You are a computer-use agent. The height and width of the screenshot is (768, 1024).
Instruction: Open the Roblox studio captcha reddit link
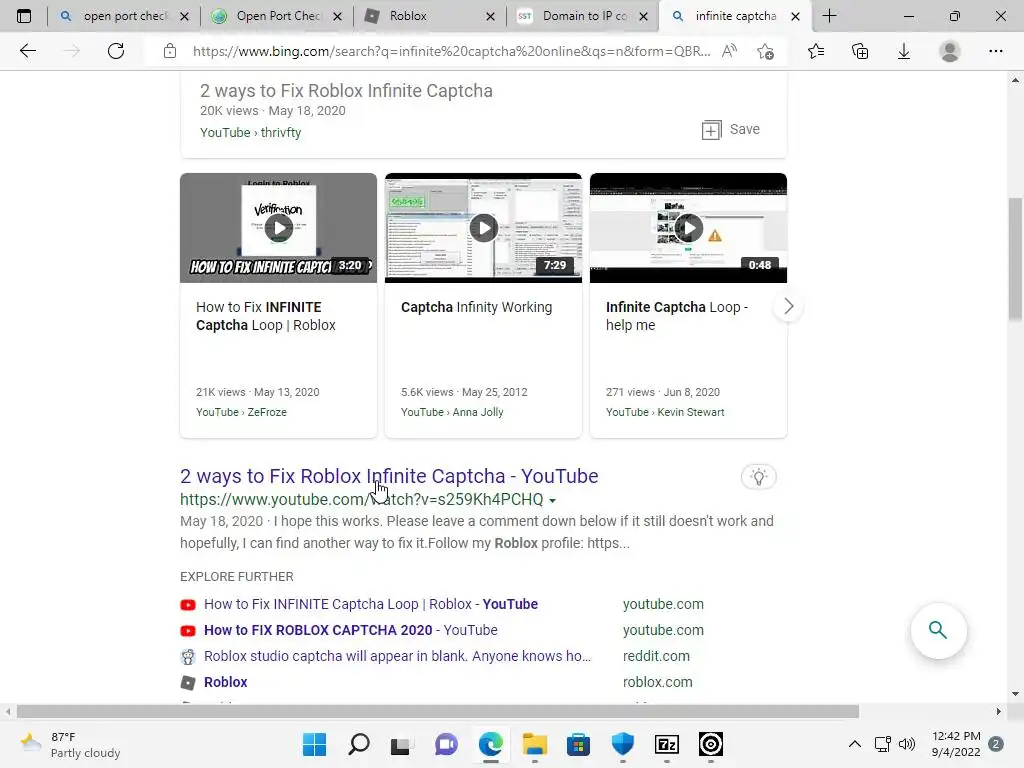click(397, 656)
